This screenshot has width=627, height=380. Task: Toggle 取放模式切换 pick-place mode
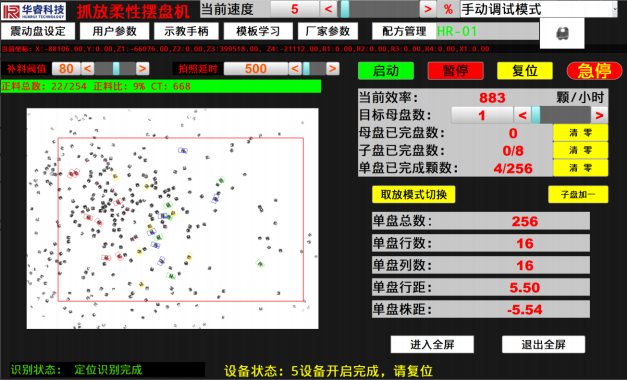tap(413, 194)
